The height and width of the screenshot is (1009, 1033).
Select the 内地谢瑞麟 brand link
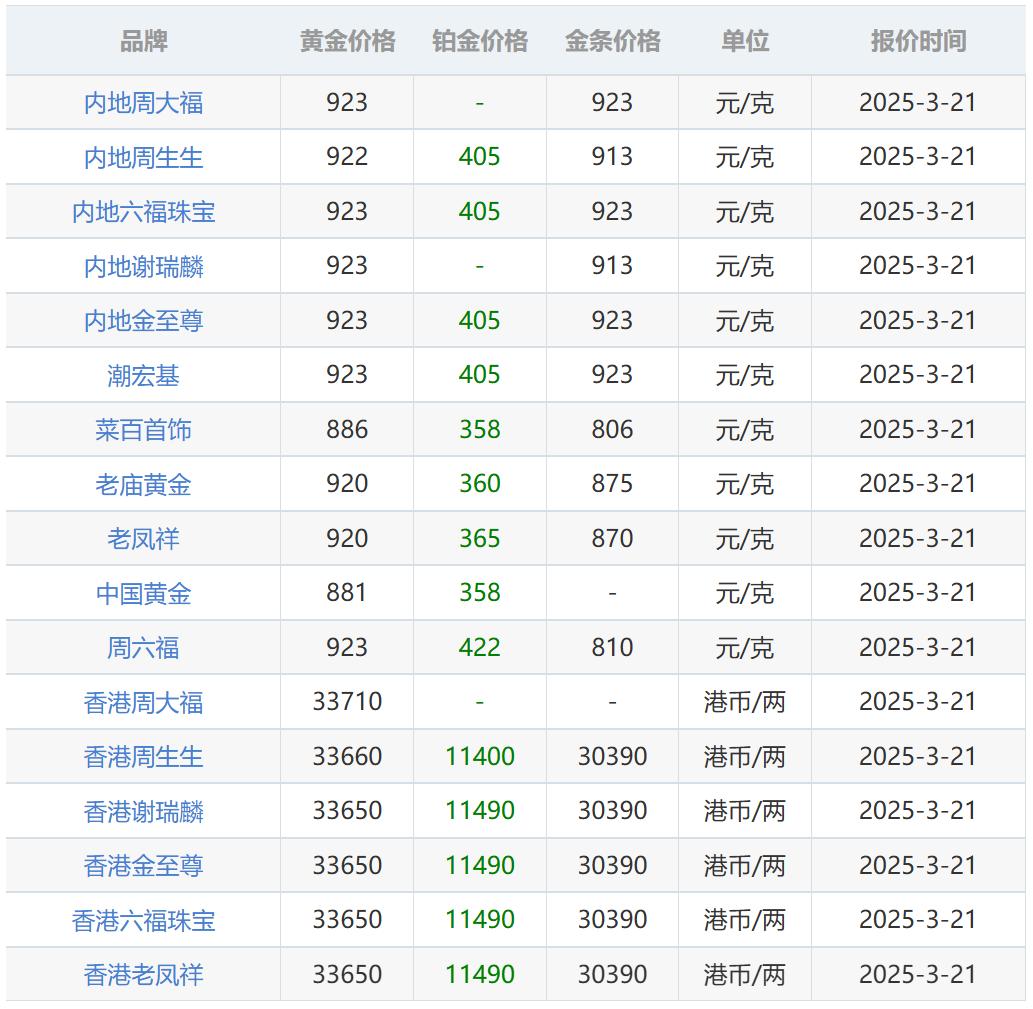[143, 266]
